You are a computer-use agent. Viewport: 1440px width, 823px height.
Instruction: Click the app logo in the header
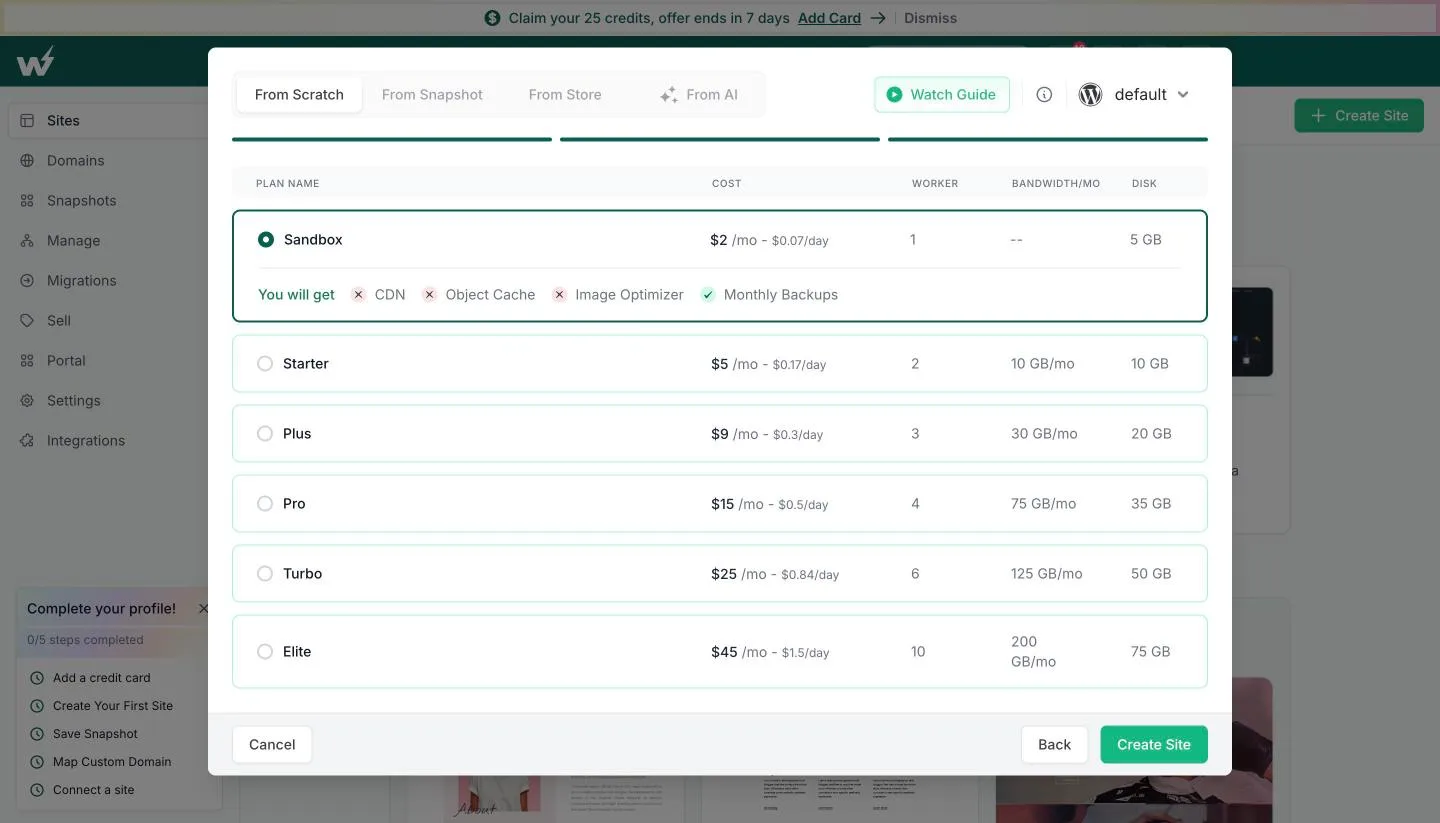tap(35, 62)
